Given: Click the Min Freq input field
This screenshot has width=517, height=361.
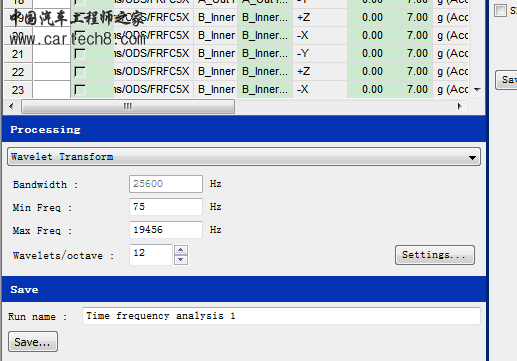Looking at the screenshot, I should [166, 207].
